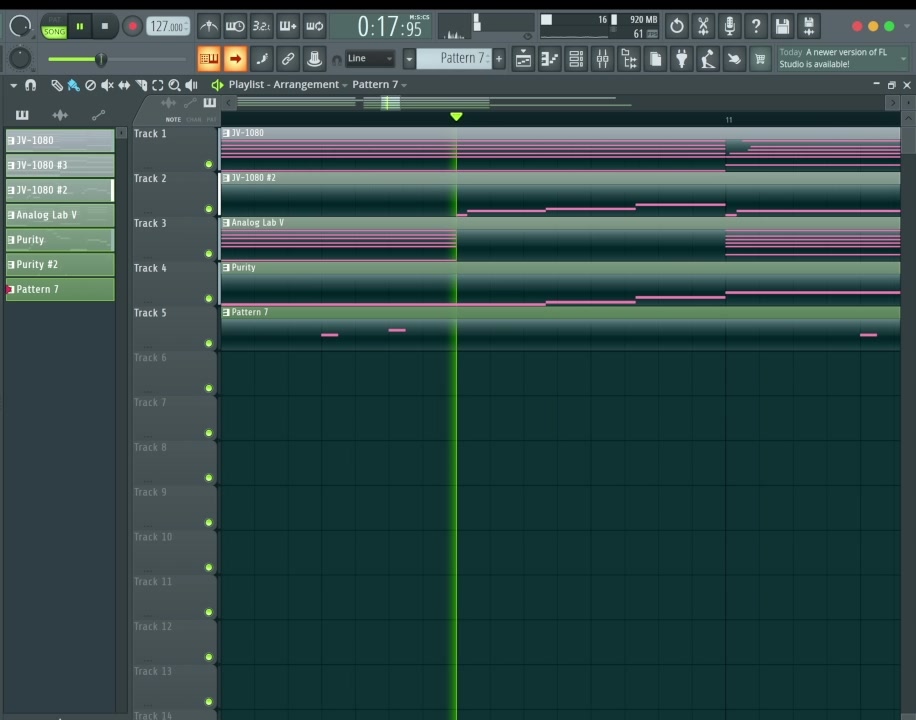Viewport: 916px width, 720px height.
Task: Open the Line snap dropdown
Action: point(369,58)
